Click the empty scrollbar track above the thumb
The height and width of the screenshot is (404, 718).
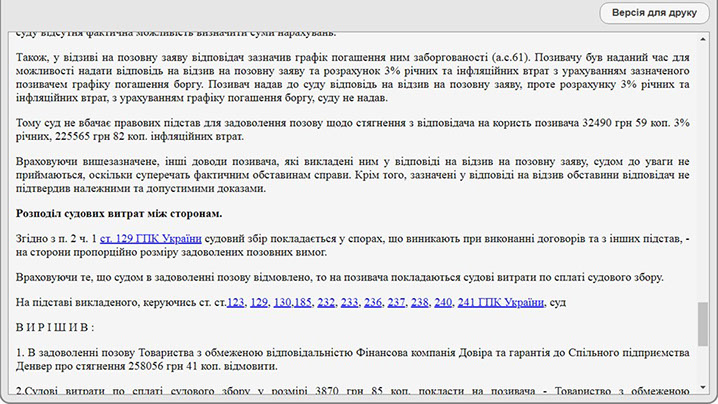[x=703, y=173]
